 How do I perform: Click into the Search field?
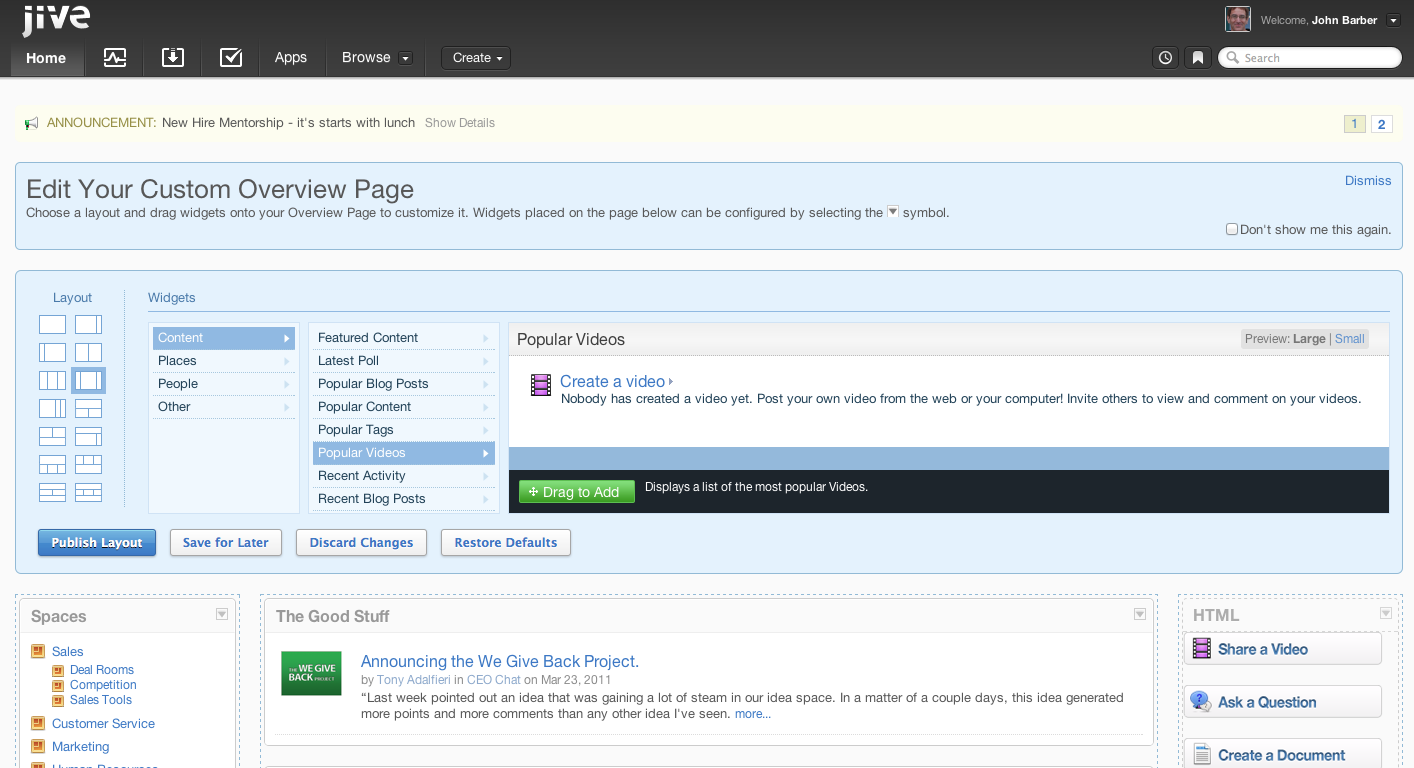click(x=1315, y=58)
